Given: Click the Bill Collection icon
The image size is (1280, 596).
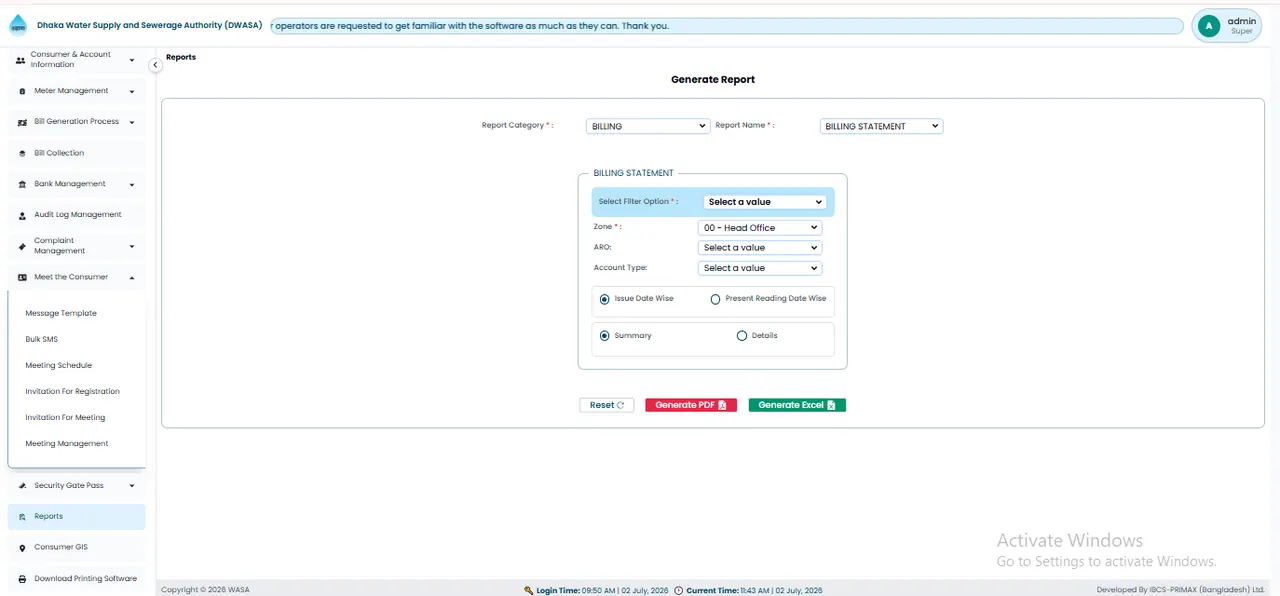Looking at the screenshot, I should coord(22,153).
